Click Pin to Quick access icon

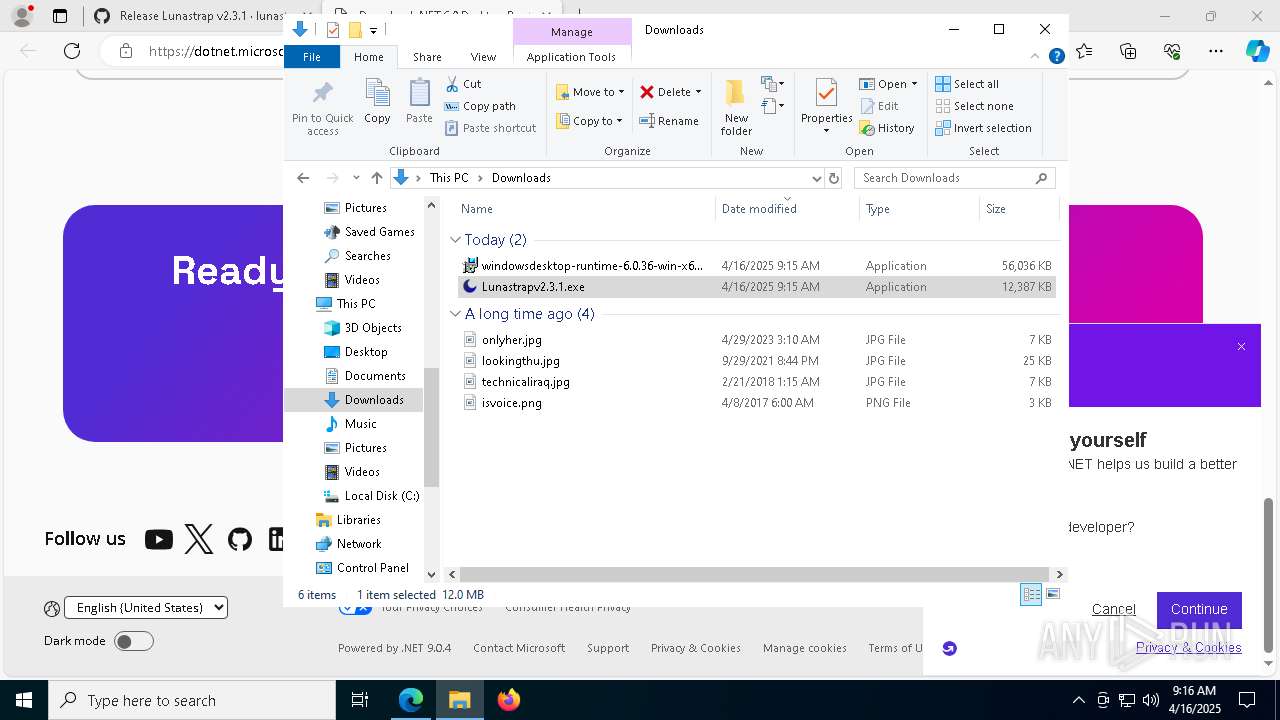tap(322, 94)
